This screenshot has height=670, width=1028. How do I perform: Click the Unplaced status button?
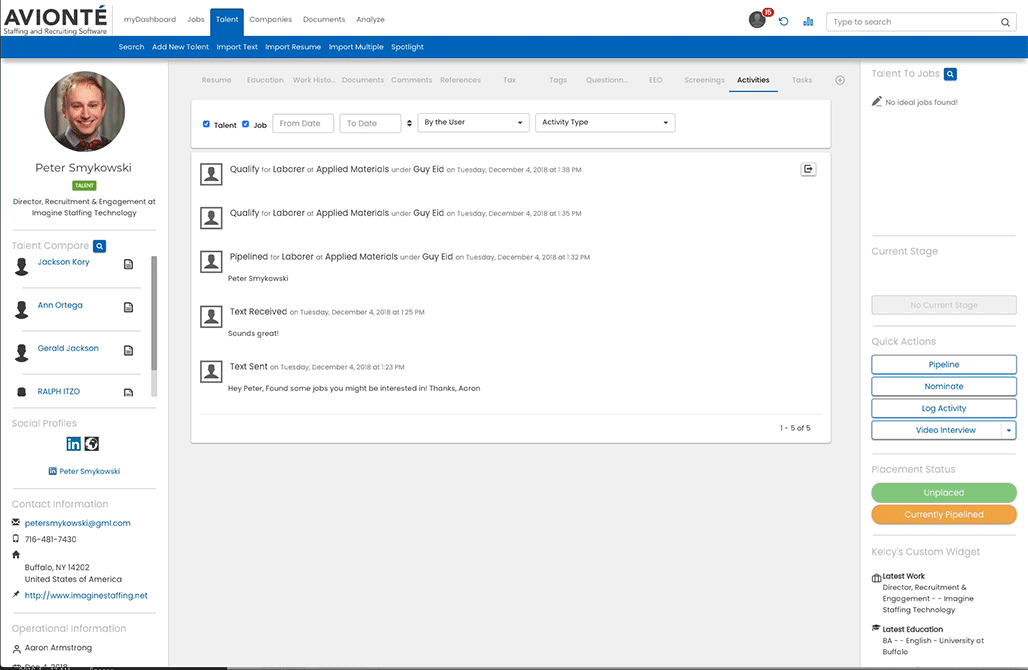click(944, 492)
